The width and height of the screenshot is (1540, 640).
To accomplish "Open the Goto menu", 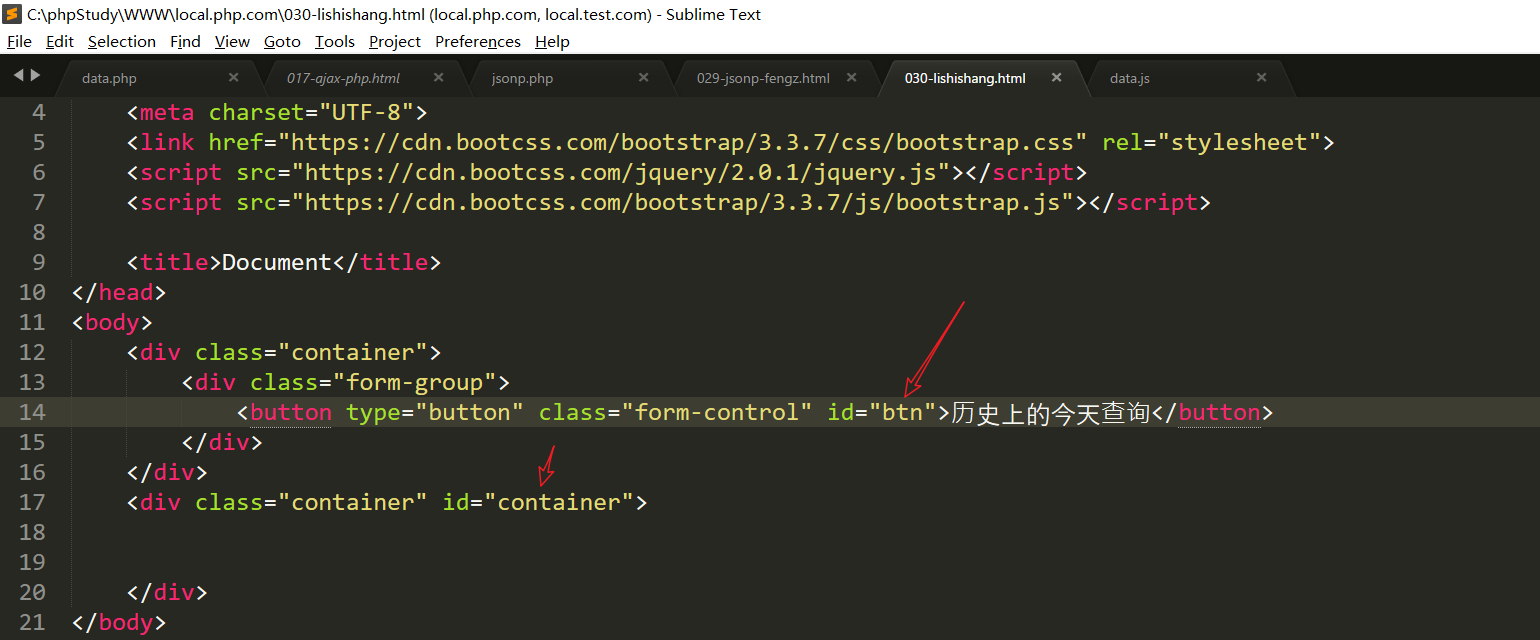I will point(282,42).
